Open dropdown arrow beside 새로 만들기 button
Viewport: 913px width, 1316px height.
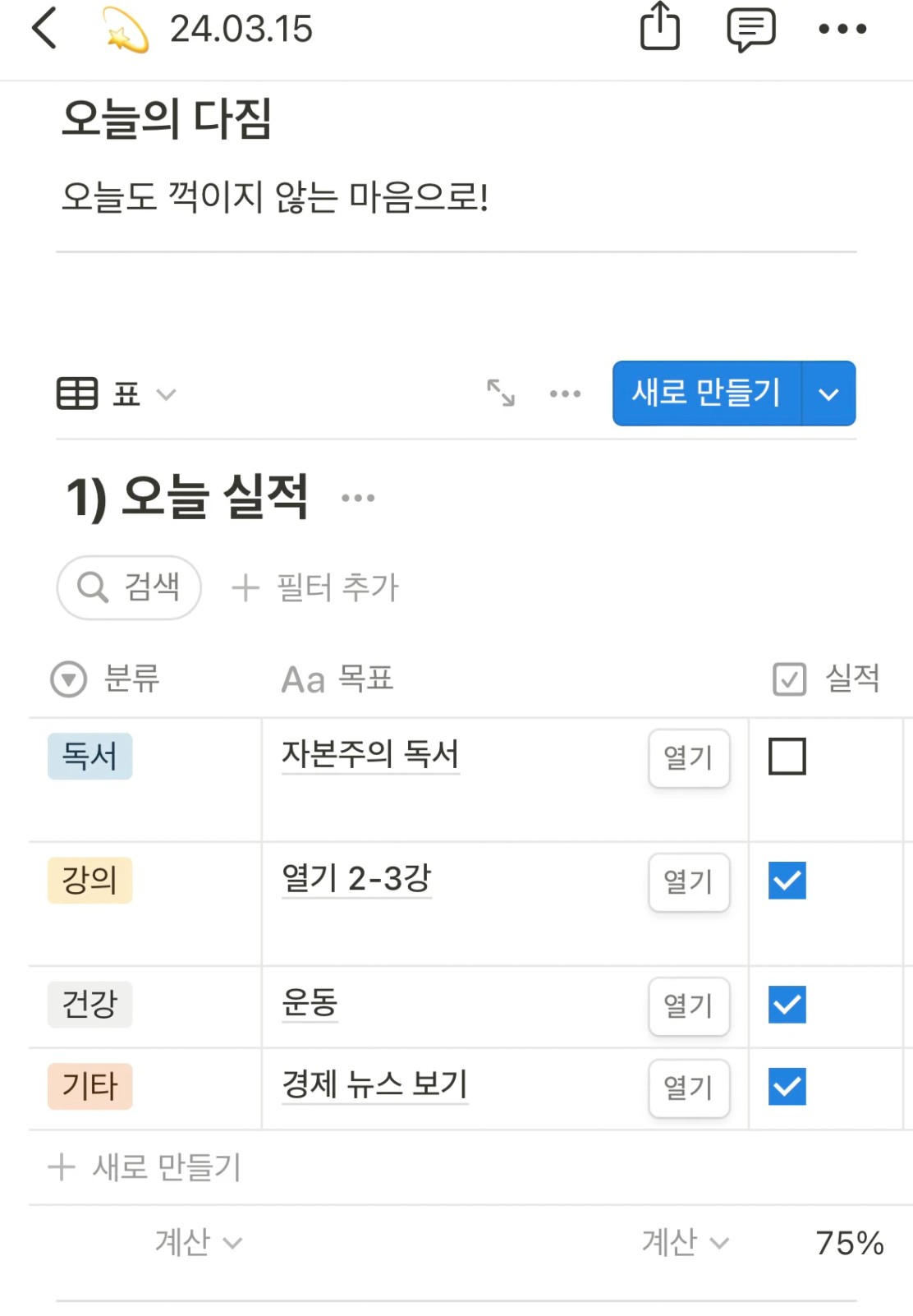(829, 393)
